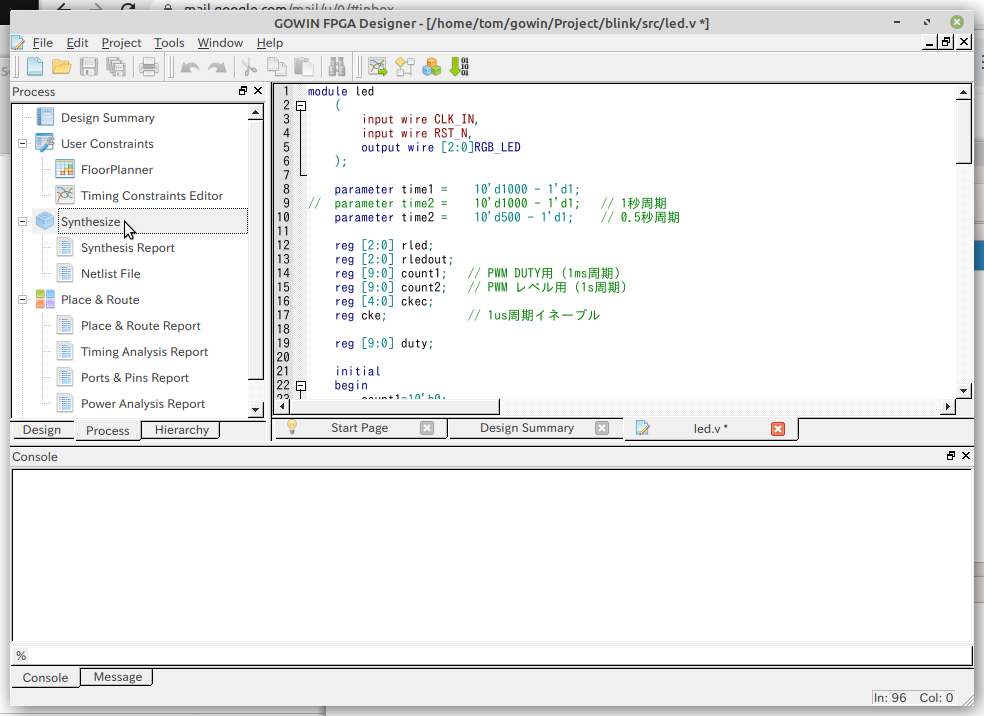Launch the Programmer download icon
The width and height of the screenshot is (984, 716).
[x=459, y=67]
